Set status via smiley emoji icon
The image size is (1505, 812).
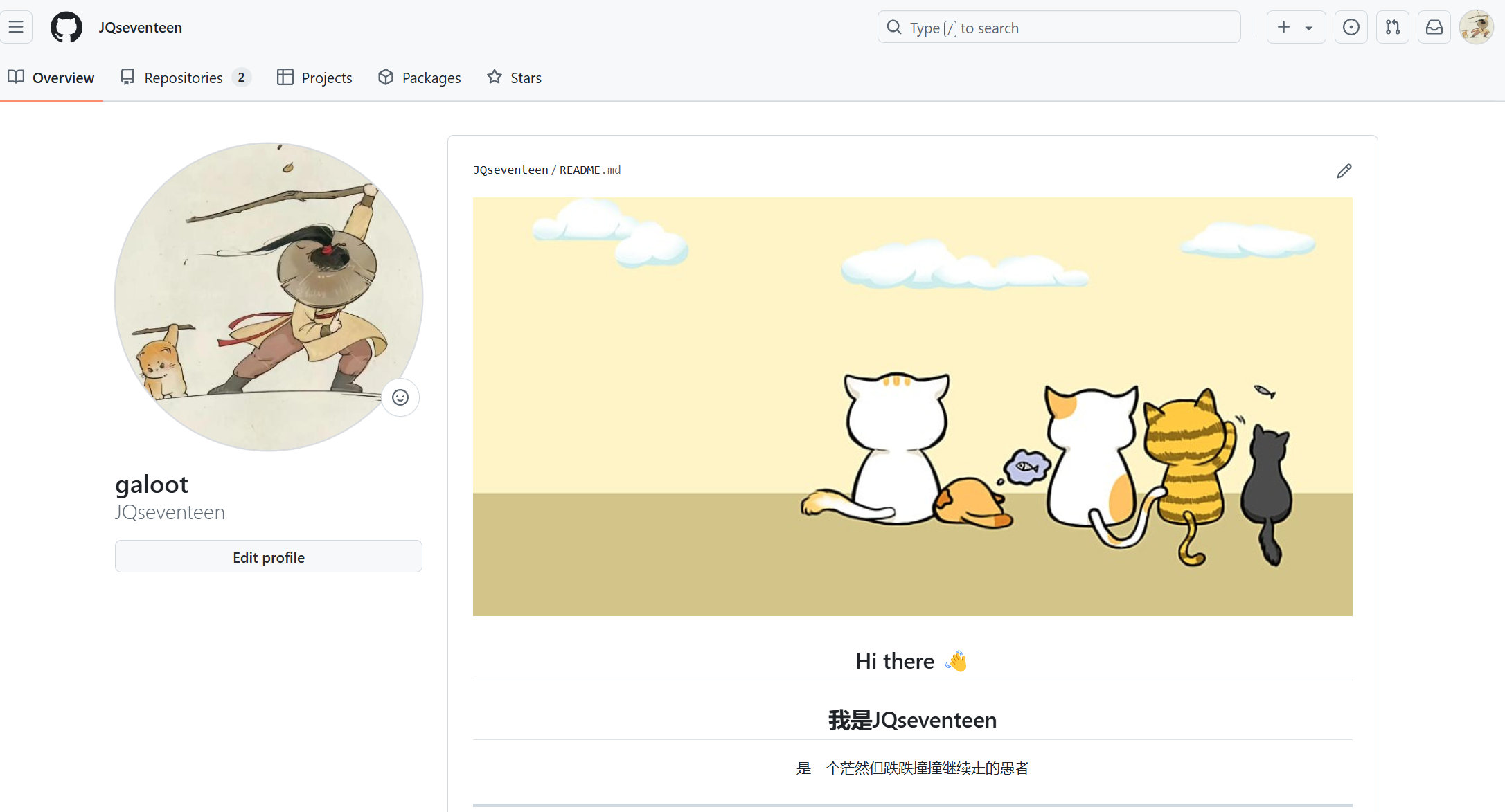pos(400,397)
